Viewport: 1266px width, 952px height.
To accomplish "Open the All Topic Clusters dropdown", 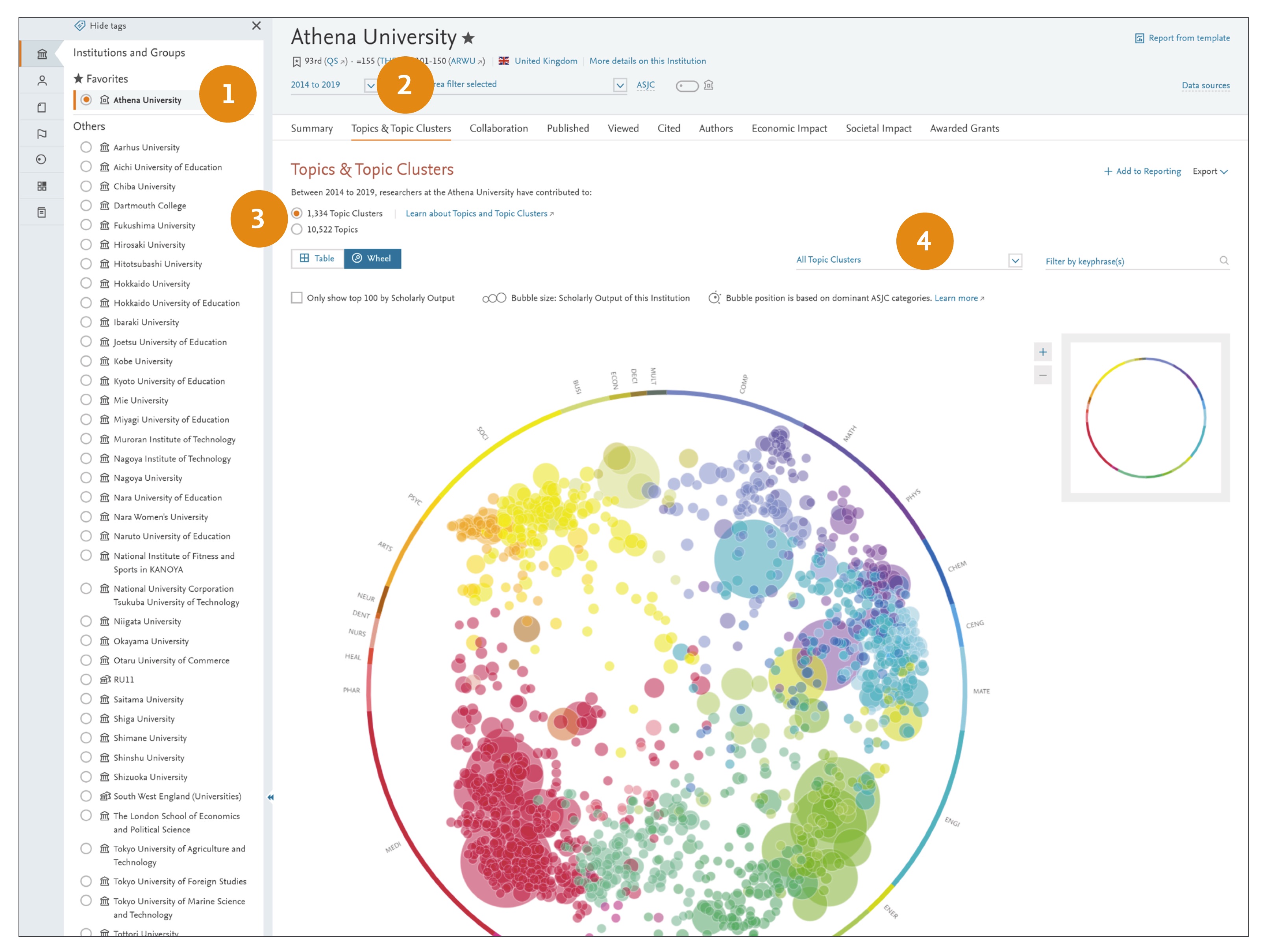I will point(909,260).
